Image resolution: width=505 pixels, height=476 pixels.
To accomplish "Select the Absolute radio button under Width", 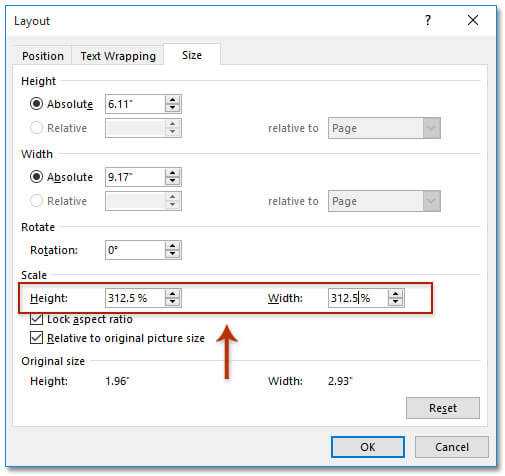I will click(36, 177).
